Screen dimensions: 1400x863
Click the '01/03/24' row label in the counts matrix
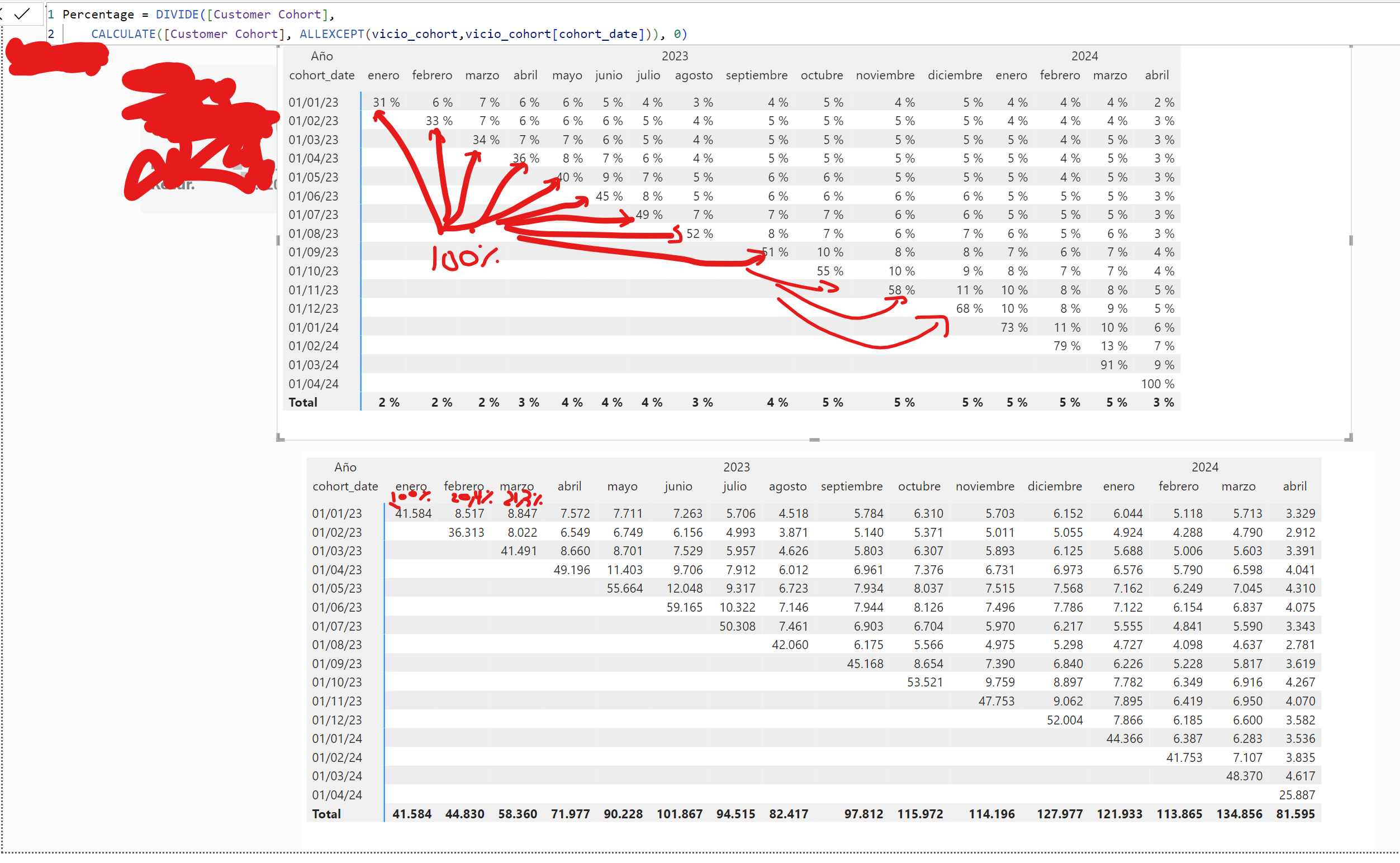[x=336, y=776]
